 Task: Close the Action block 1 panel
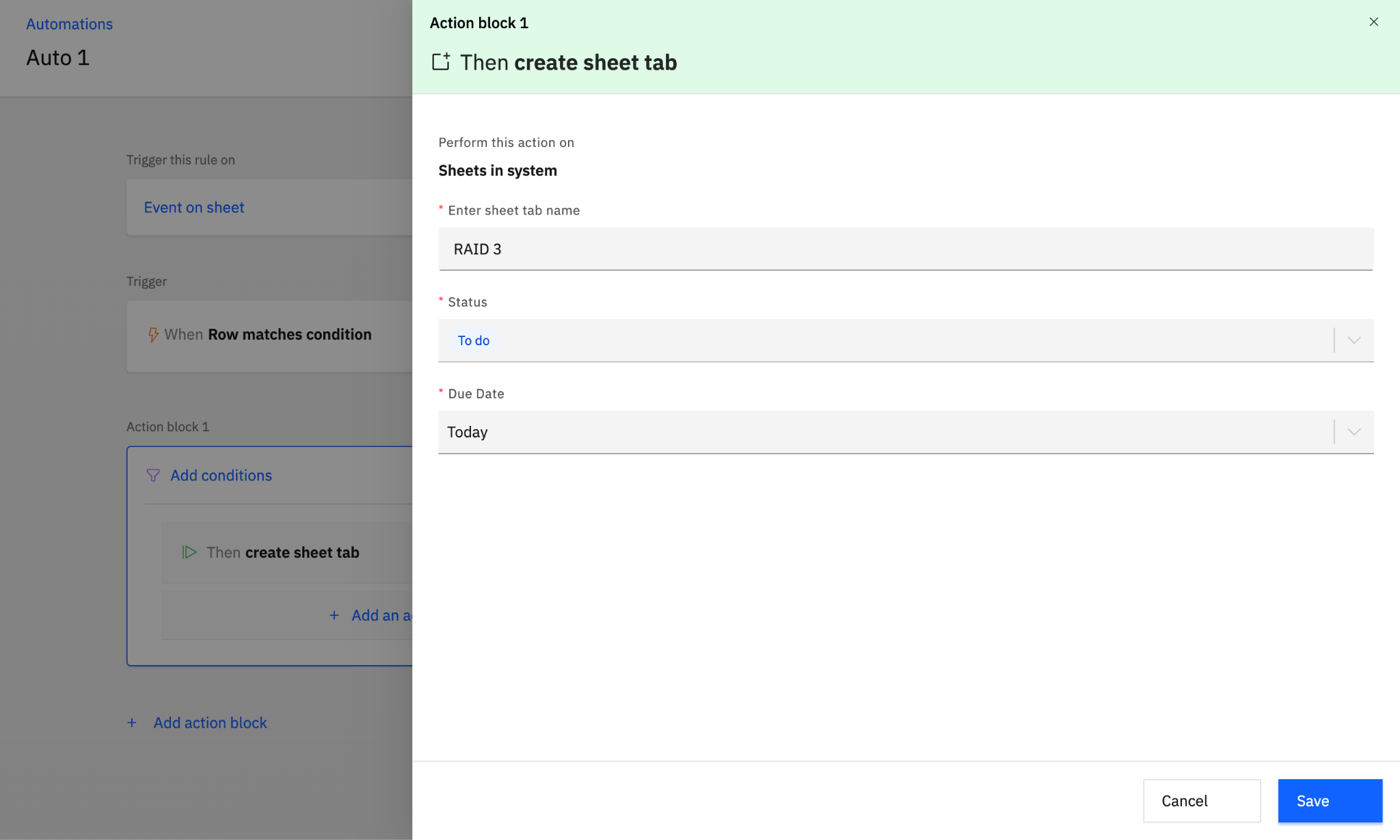point(1373,22)
